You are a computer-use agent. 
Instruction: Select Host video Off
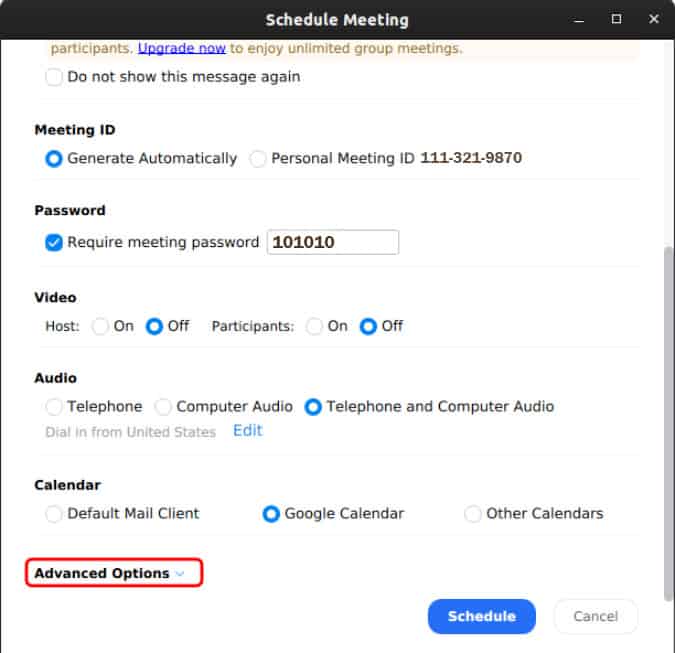154,326
